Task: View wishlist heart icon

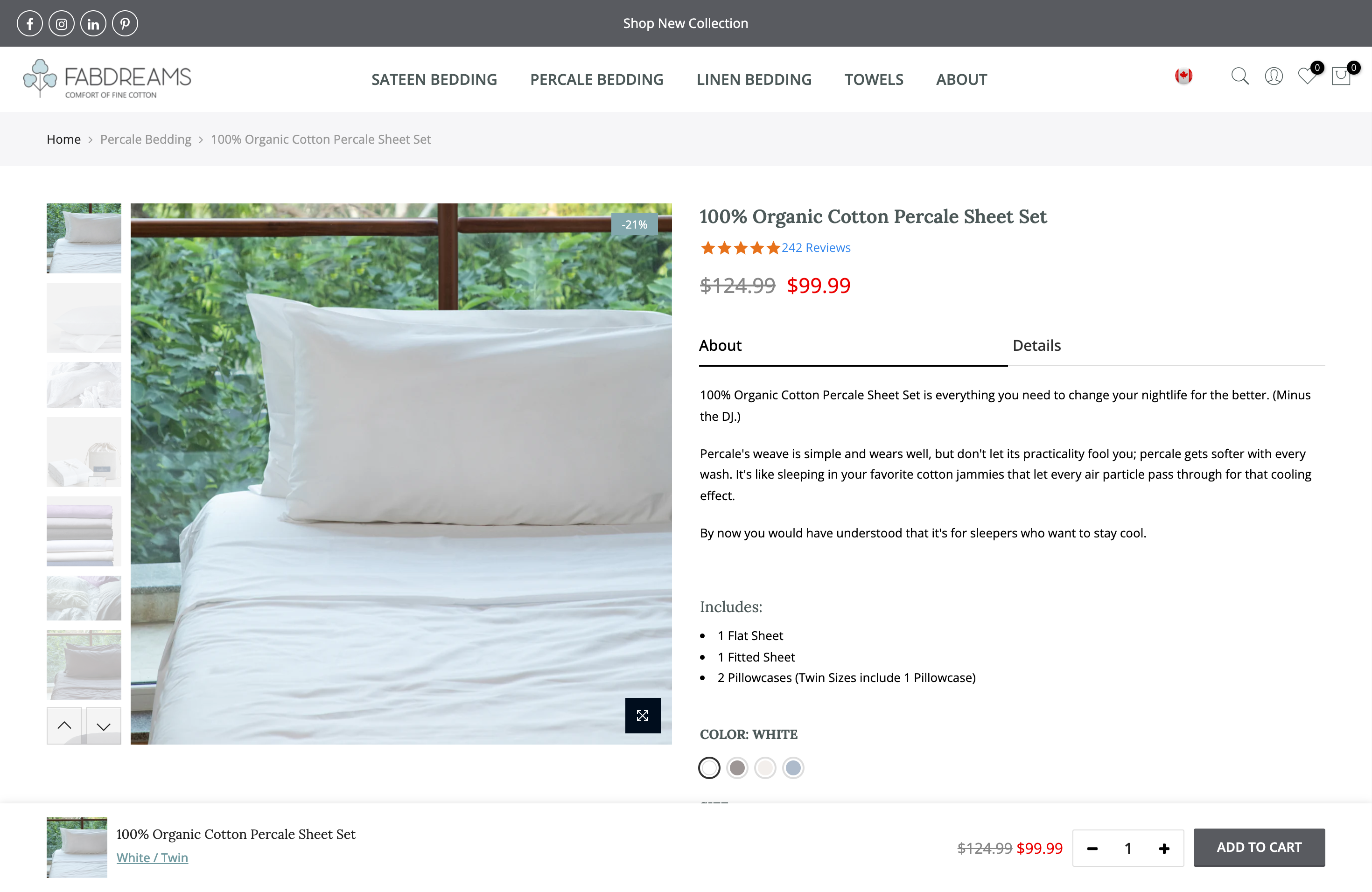Action: (1308, 76)
